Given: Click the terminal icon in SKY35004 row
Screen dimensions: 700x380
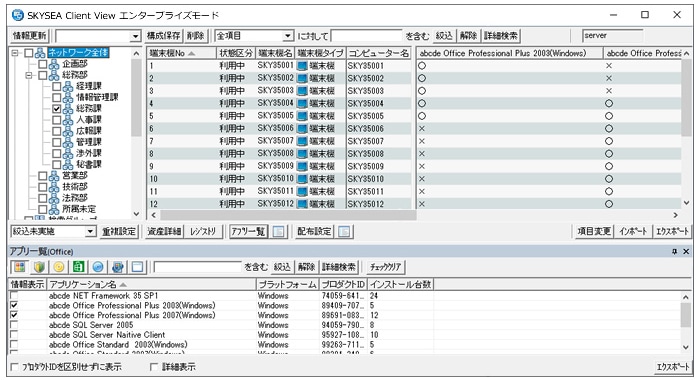Looking at the screenshot, I should [x=302, y=104].
